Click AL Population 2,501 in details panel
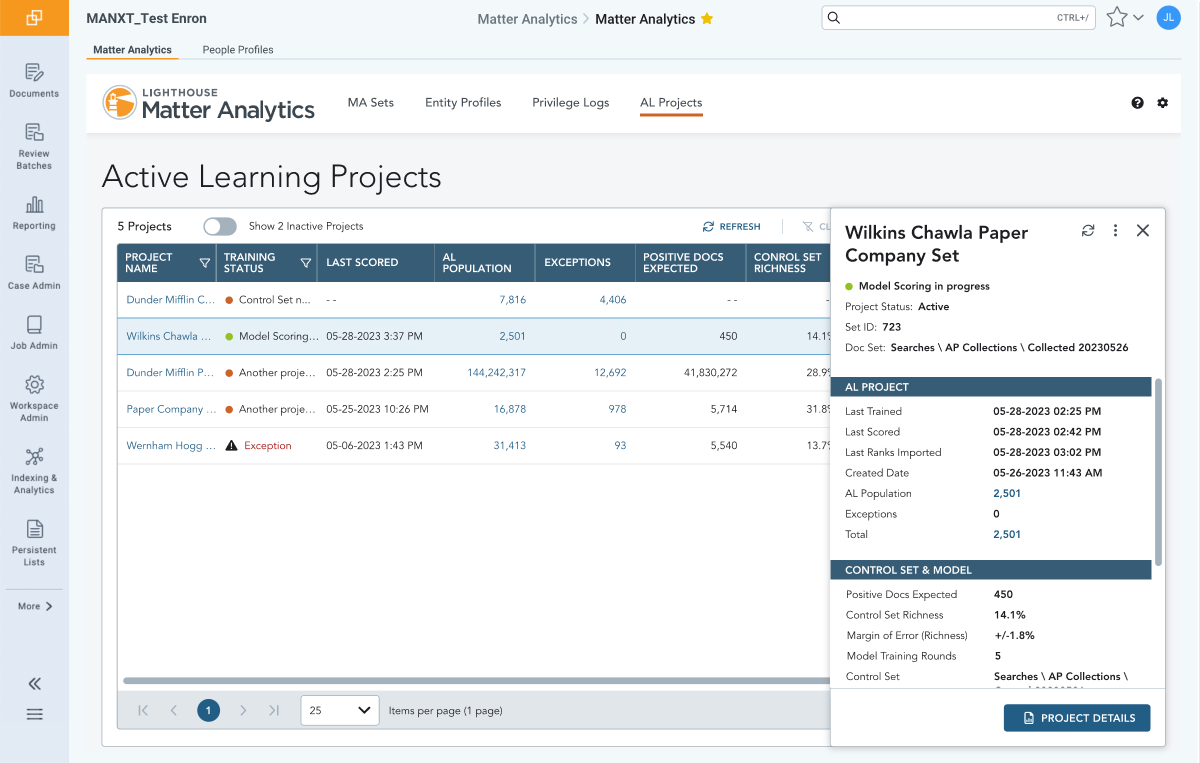This screenshot has height=763, width=1200. [x=1007, y=493]
